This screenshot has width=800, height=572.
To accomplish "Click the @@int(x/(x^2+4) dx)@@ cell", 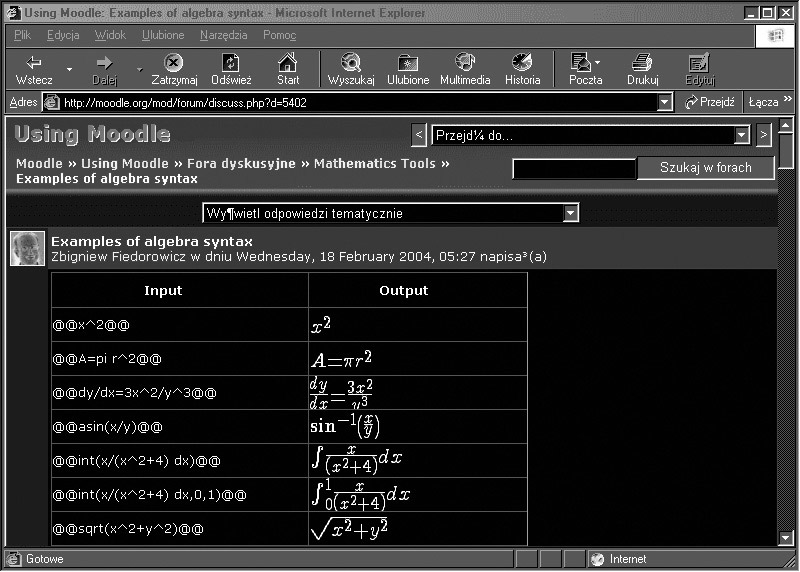I will point(180,461).
